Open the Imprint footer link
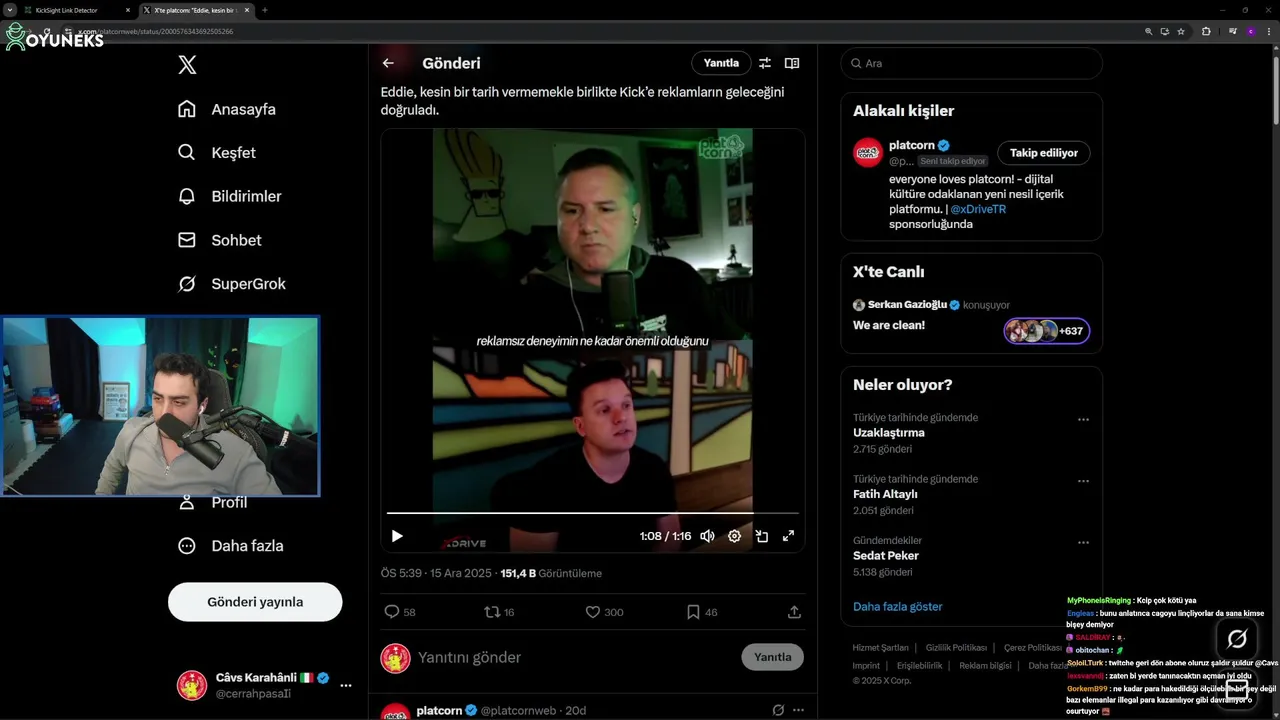The height and width of the screenshot is (720, 1280). click(x=866, y=666)
